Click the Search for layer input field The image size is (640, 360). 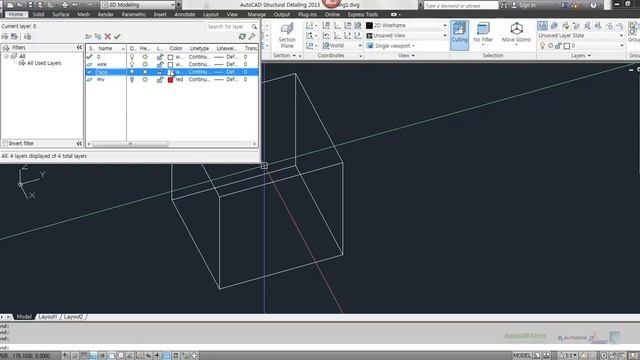point(228,27)
